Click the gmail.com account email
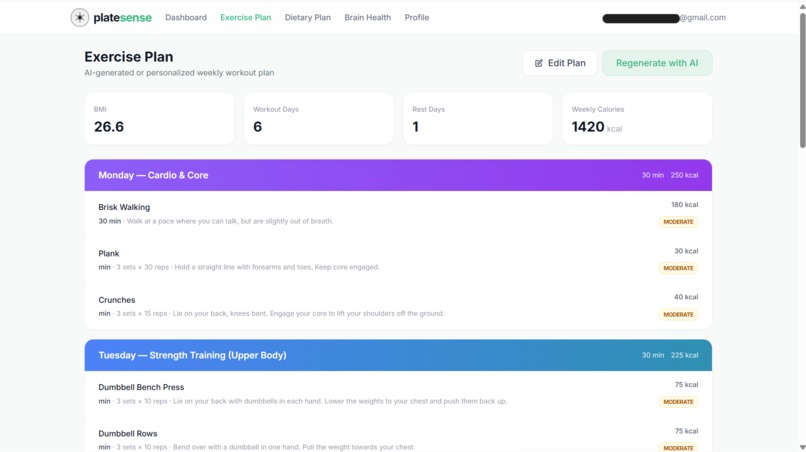The width and height of the screenshot is (806, 452). tap(664, 18)
